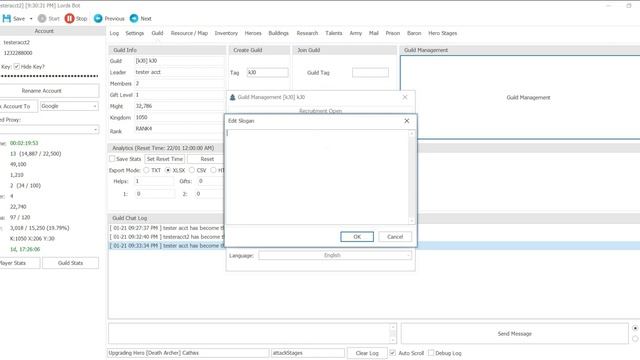The height and width of the screenshot is (360, 640).
Task: Click the Set Reset Time button
Action: (165, 159)
